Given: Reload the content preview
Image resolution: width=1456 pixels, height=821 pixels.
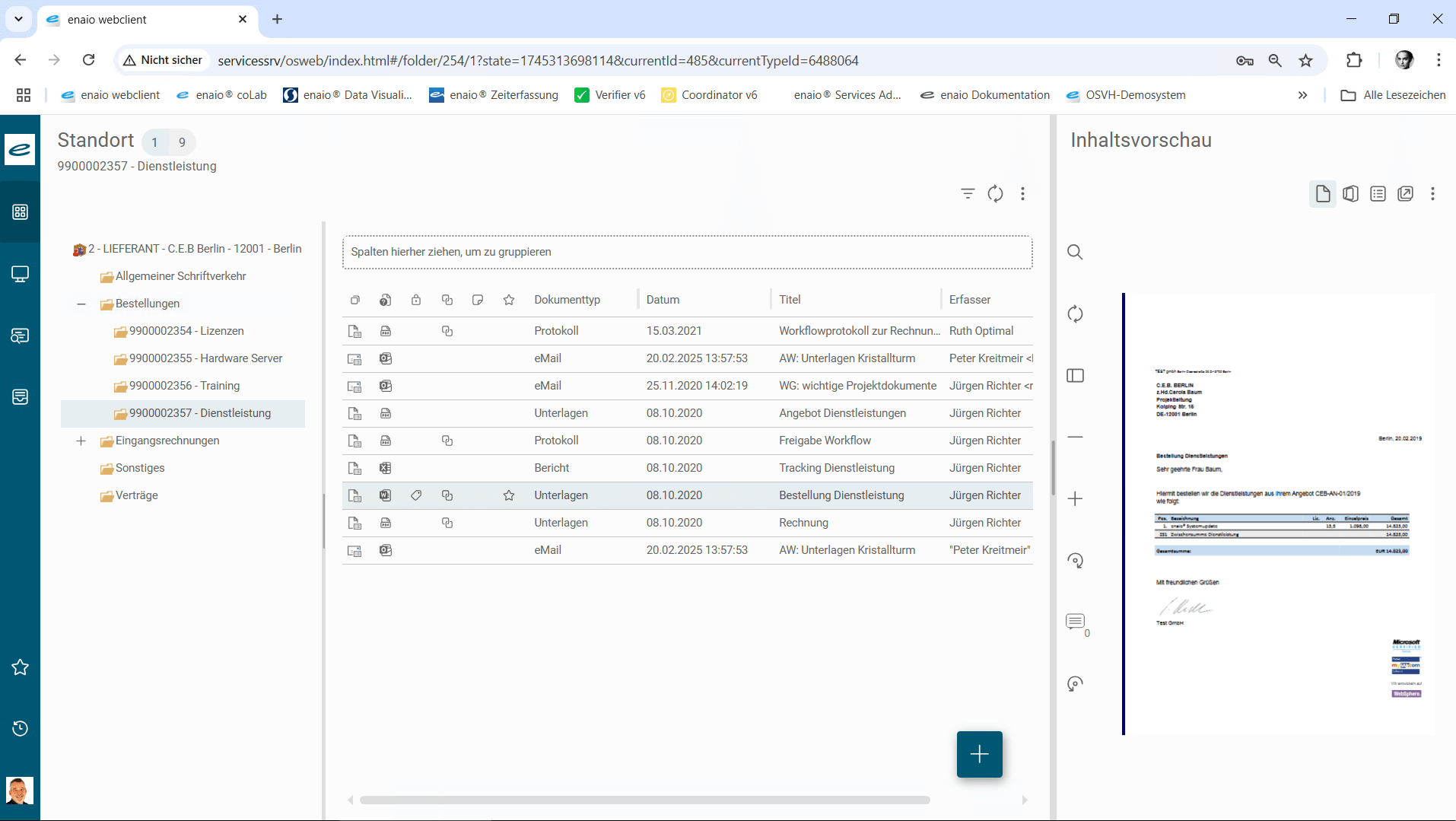Looking at the screenshot, I should click(x=1075, y=313).
